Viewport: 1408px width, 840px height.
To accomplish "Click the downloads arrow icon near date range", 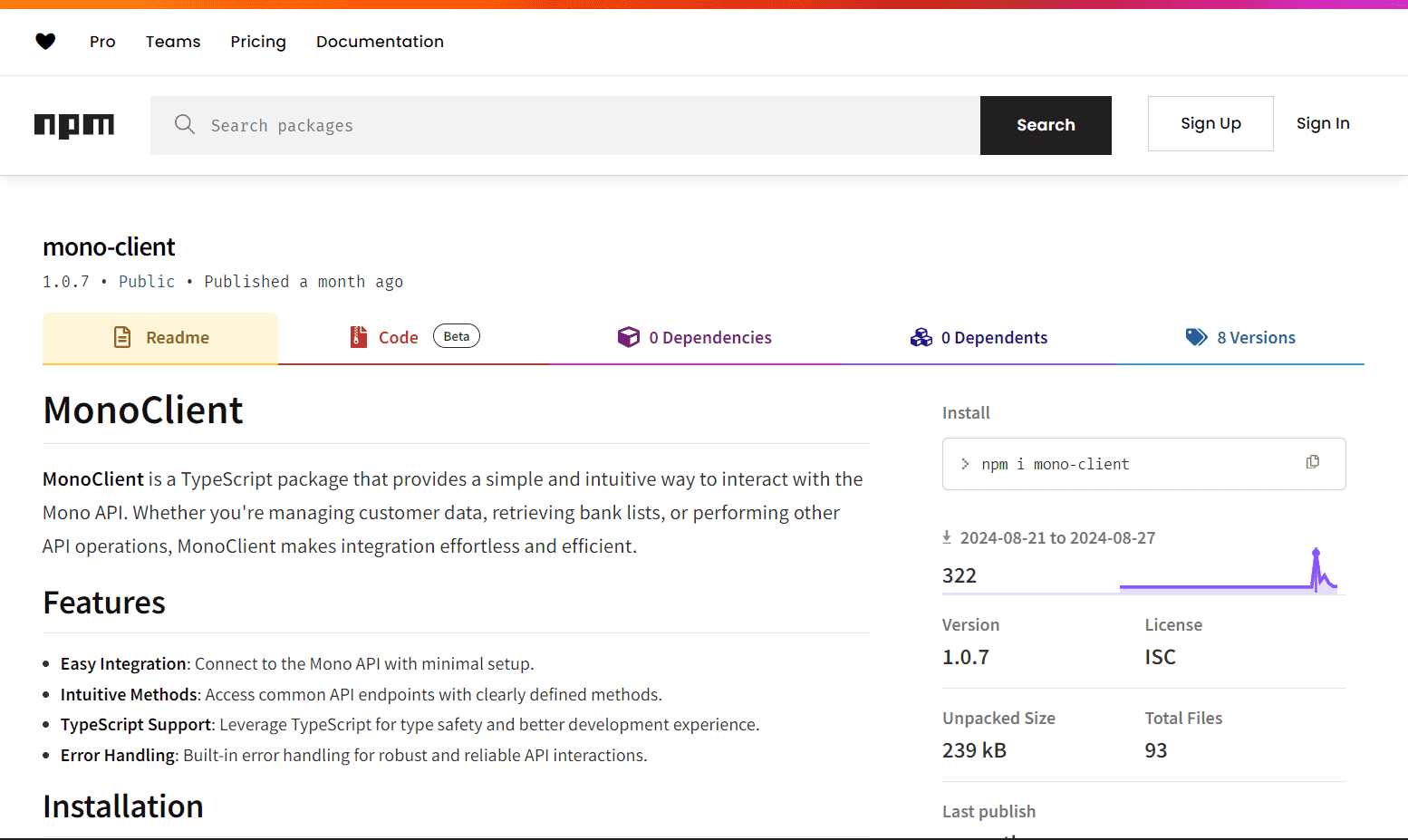I will coord(945,536).
